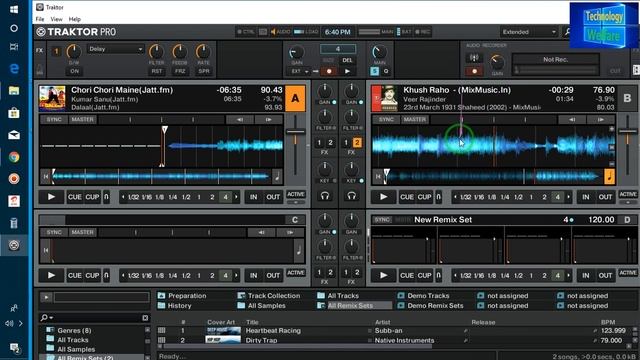Click the search magnifier in browser
Screen dimensions: 640x360
[44, 318]
